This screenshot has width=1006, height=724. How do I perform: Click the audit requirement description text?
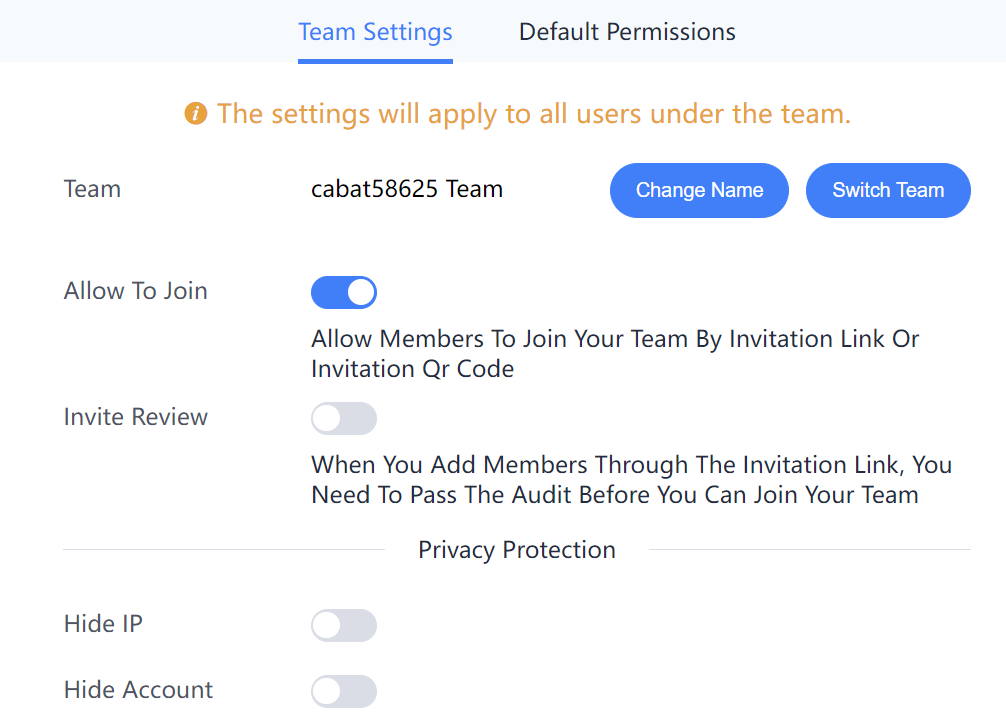click(x=631, y=479)
